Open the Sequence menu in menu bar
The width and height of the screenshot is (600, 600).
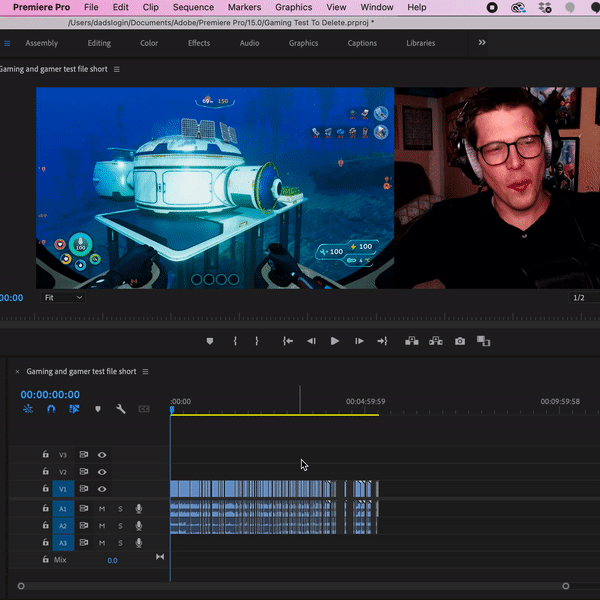(x=193, y=7)
